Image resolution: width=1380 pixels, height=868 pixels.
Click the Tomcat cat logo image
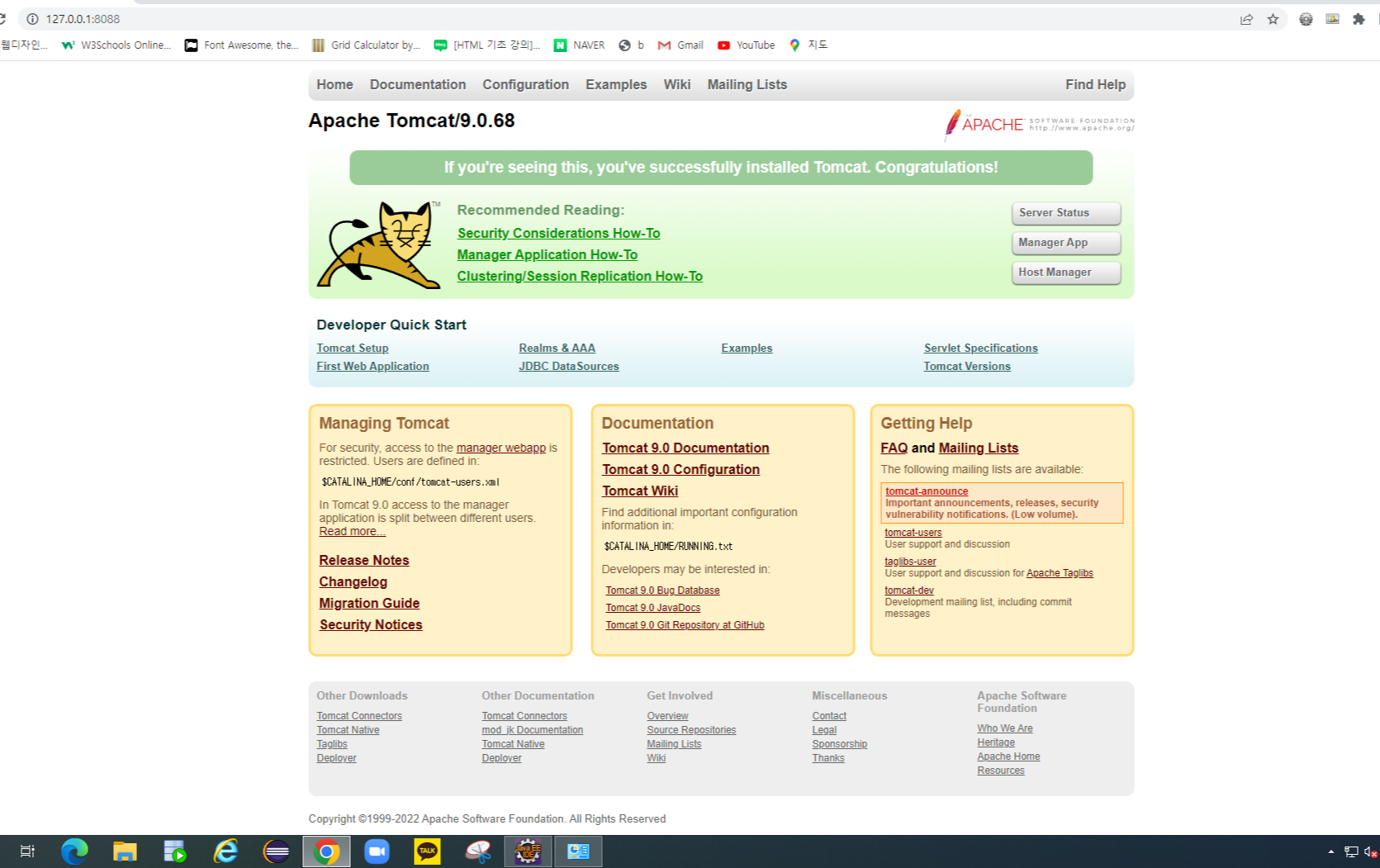379,244
